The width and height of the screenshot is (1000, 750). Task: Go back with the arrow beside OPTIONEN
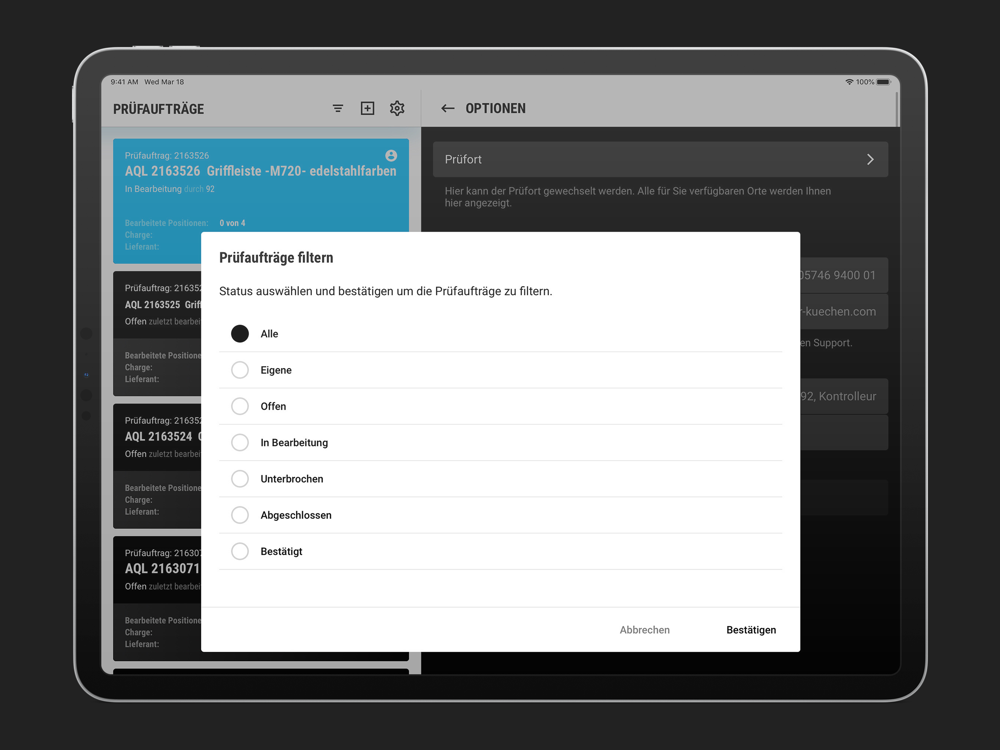point(448,108)
